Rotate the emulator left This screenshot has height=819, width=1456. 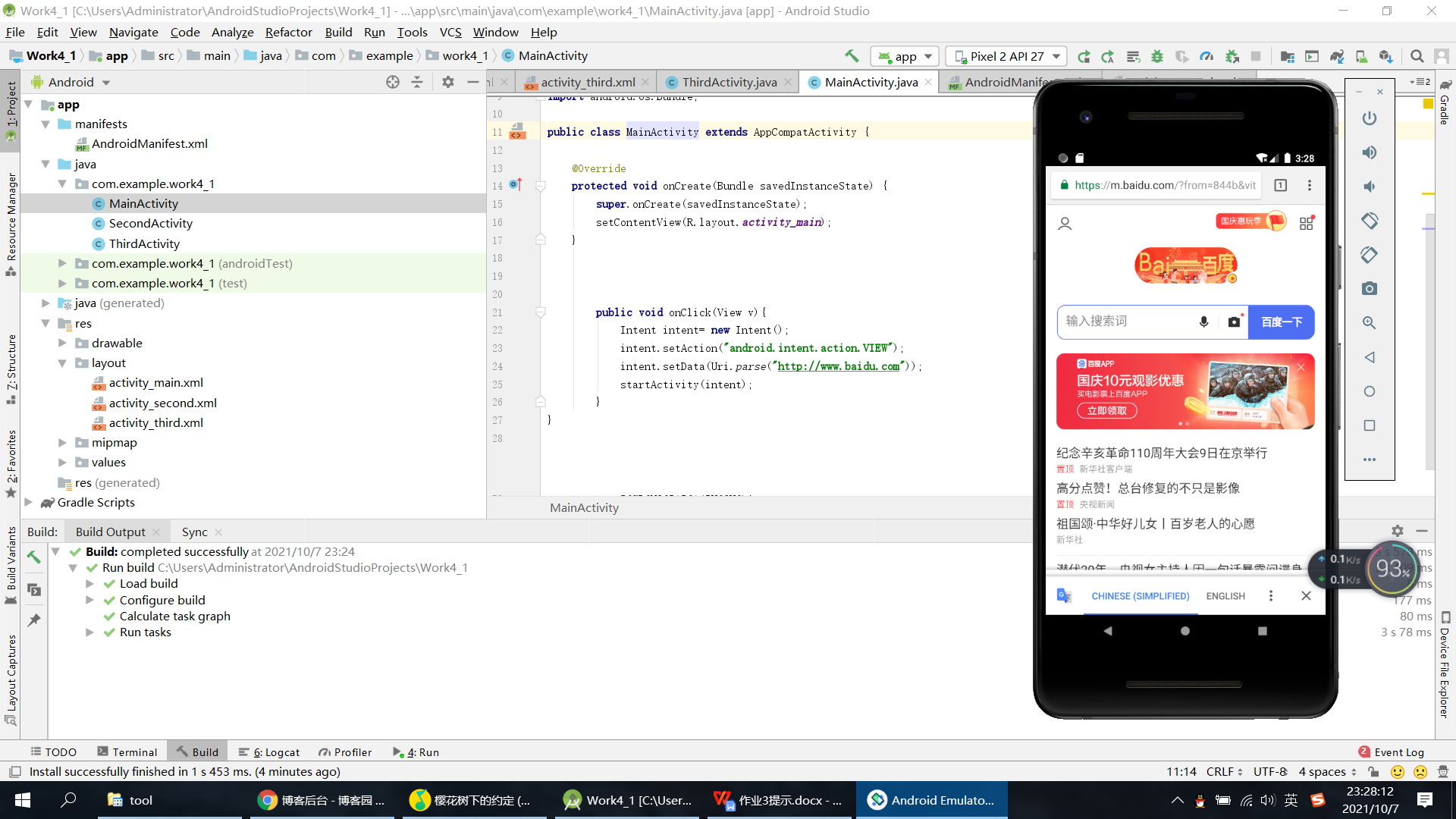click(x=1369, y=221)
